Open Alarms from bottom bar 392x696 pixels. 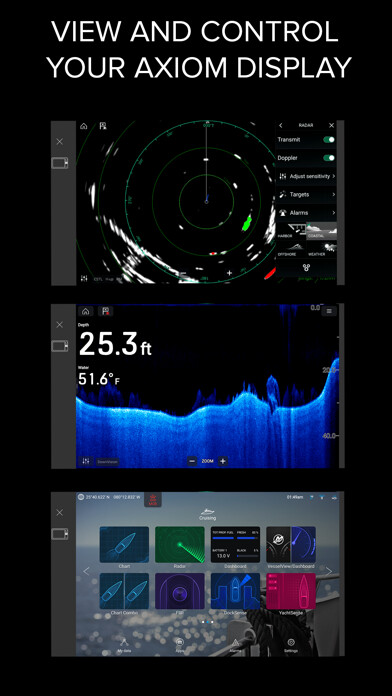coord(235,645)
